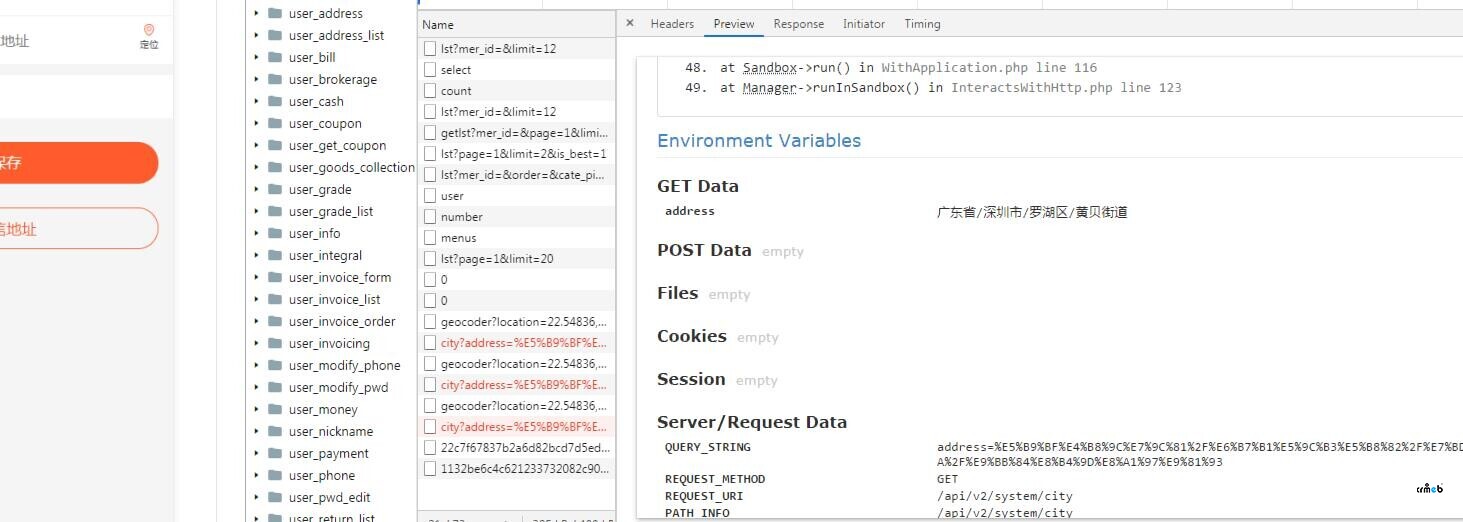The width and height of the screenshot is (1463, 522).
Task: Switch to the Preview tab
Action: click(x=734, y=24)
